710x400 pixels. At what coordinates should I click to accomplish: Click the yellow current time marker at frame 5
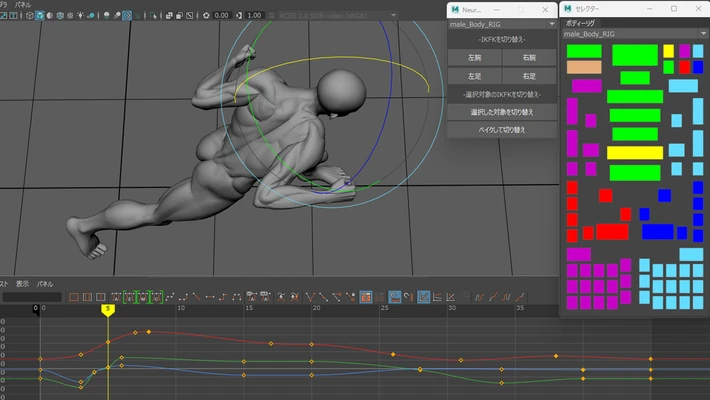click(x=108, y=310)
